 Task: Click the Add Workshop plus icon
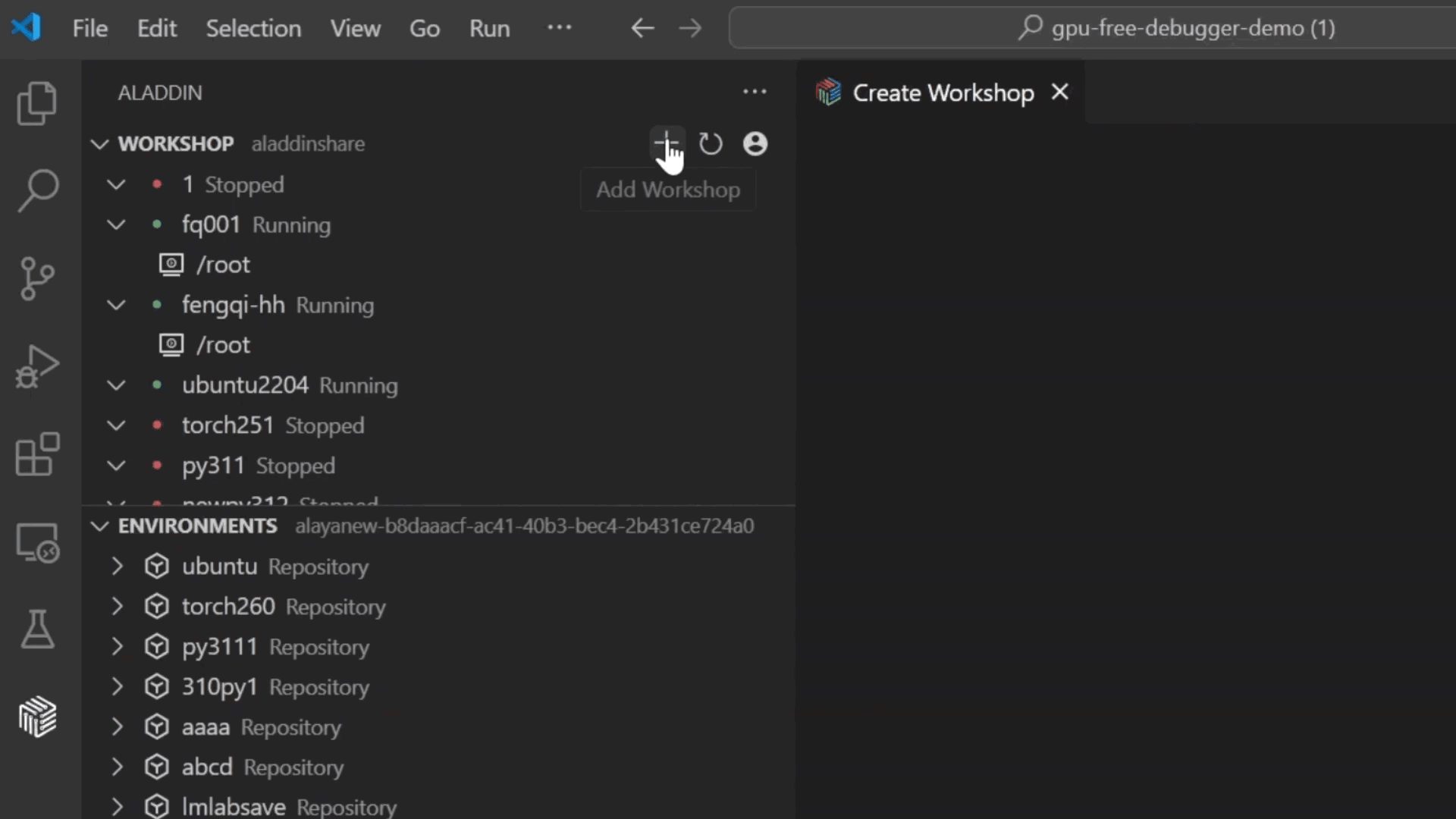click(666, 143)
